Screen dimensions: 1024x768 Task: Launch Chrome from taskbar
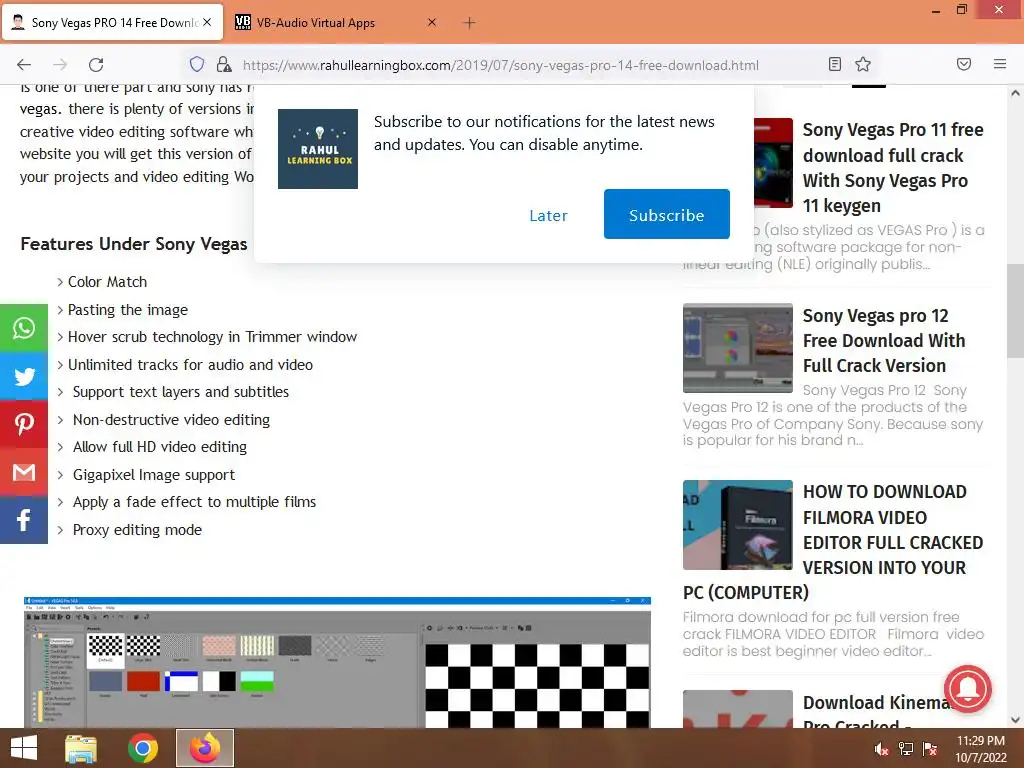(x=142, y=748)
